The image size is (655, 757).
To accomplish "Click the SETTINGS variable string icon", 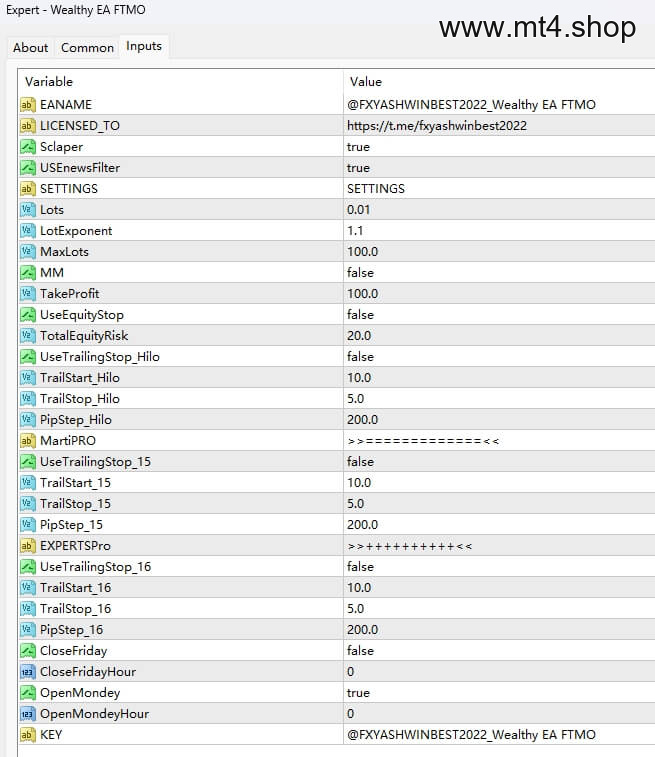I will (x=28, y=189).
